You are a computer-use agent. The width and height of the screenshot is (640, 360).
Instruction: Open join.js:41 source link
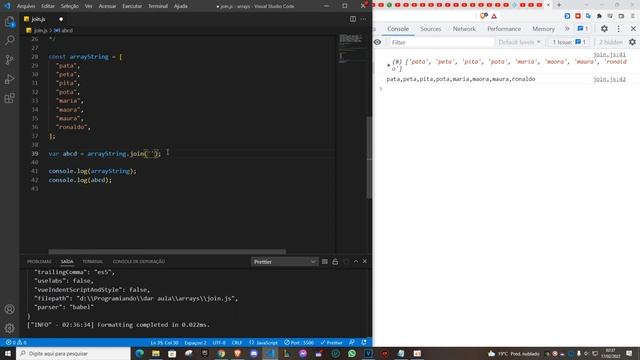(x=609, y=54)
